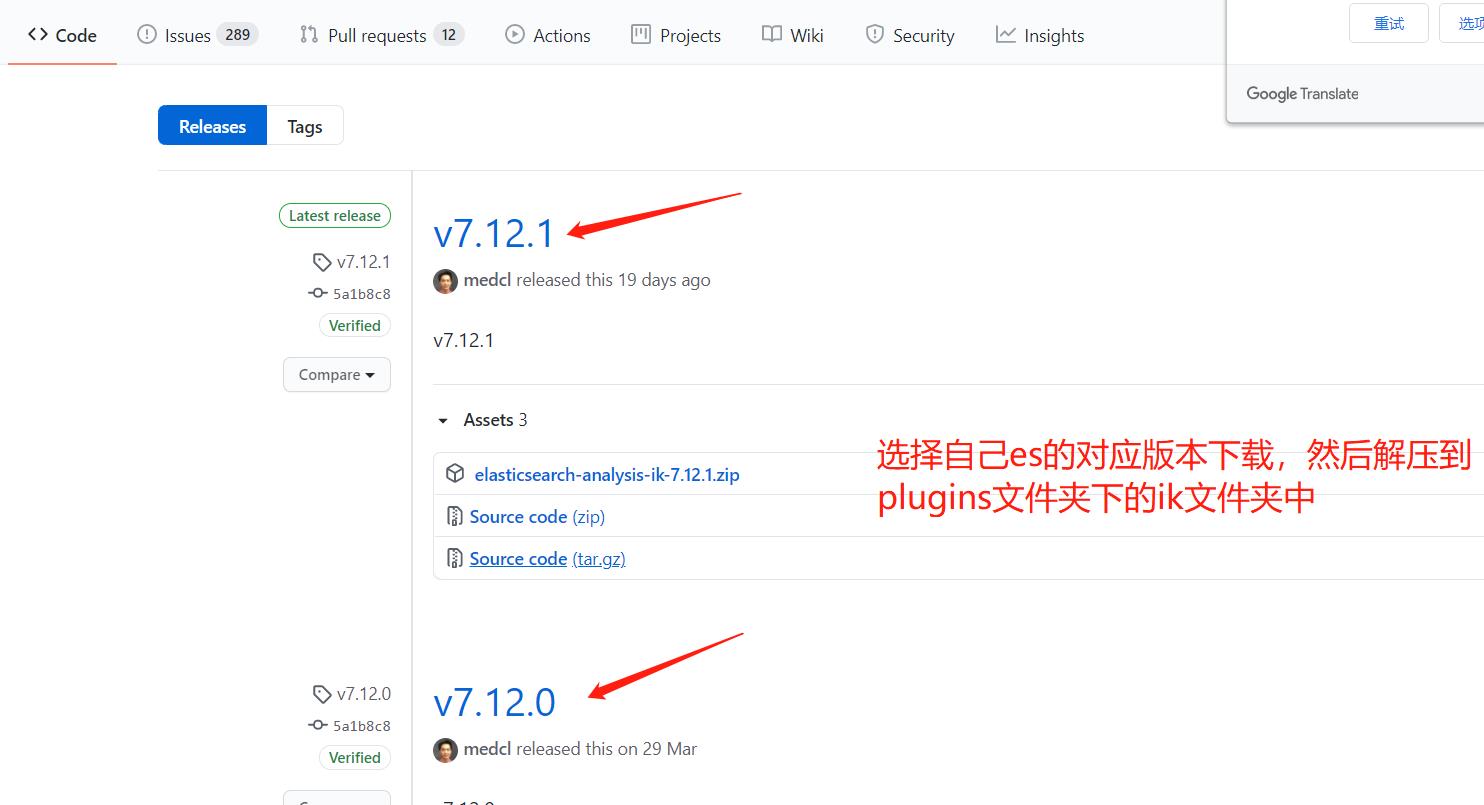This screenshot has width=1484, height=805.
Task: Collapse the Assets 3 section
Action: [482, 420]
